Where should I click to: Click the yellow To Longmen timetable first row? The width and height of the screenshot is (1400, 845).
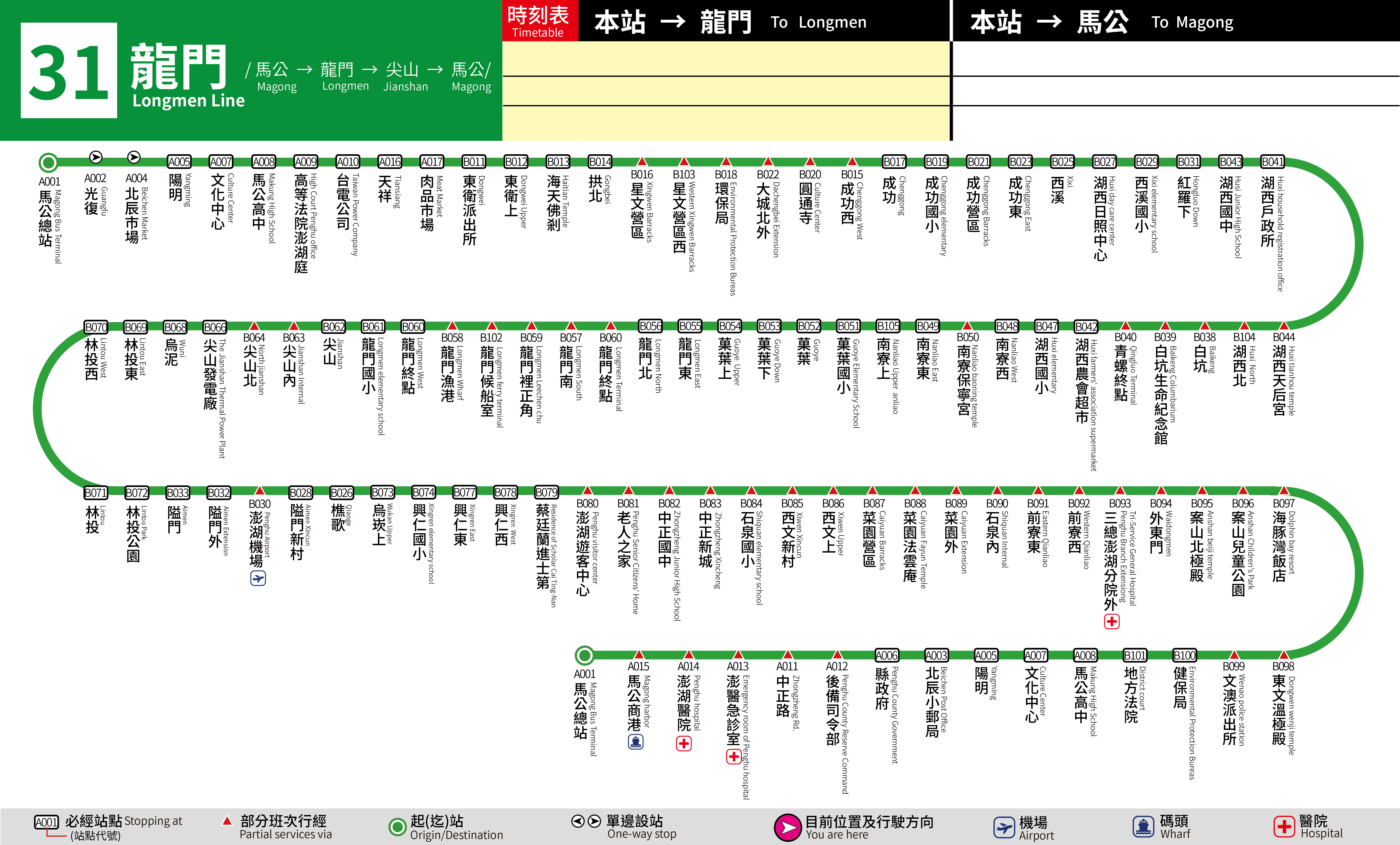pyautogui.click(x=726, y=59)
